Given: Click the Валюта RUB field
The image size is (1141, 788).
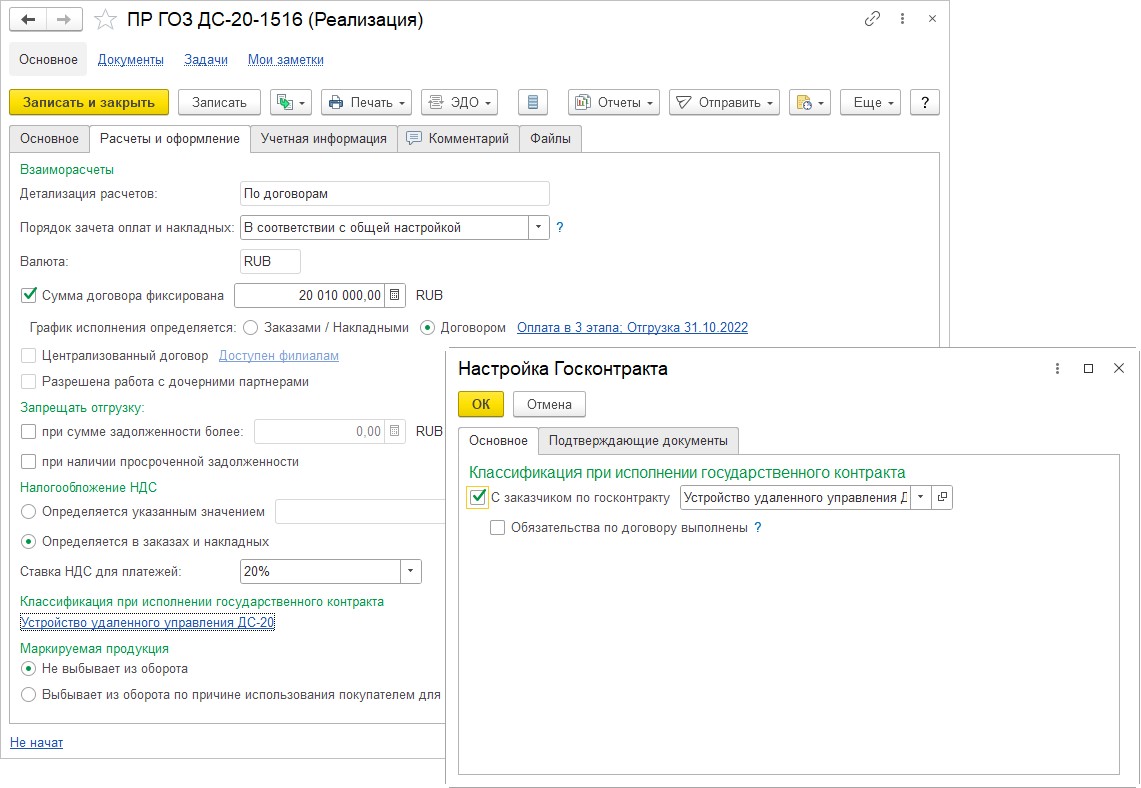Looking at the screenshot, I should [x=270, y=261].
